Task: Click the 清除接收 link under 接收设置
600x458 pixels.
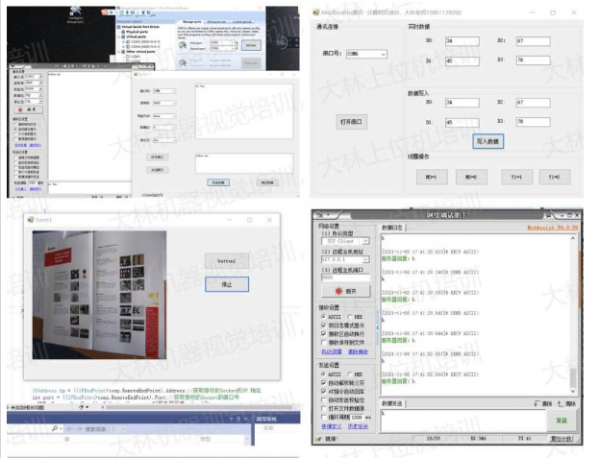Action: coord(358,352)
